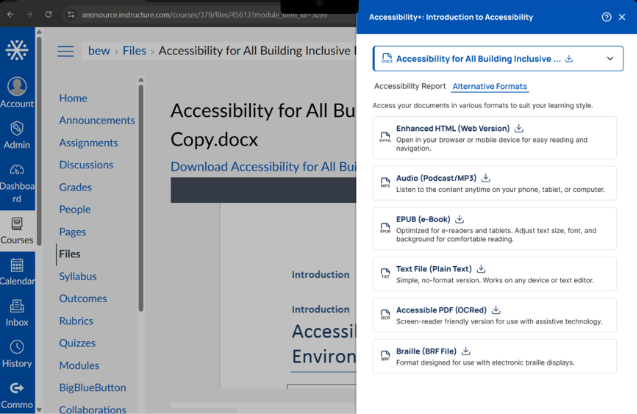This screenshot has height=414, width=637.
Task: Download Braille BRF file format
Action: click(466, 351)
